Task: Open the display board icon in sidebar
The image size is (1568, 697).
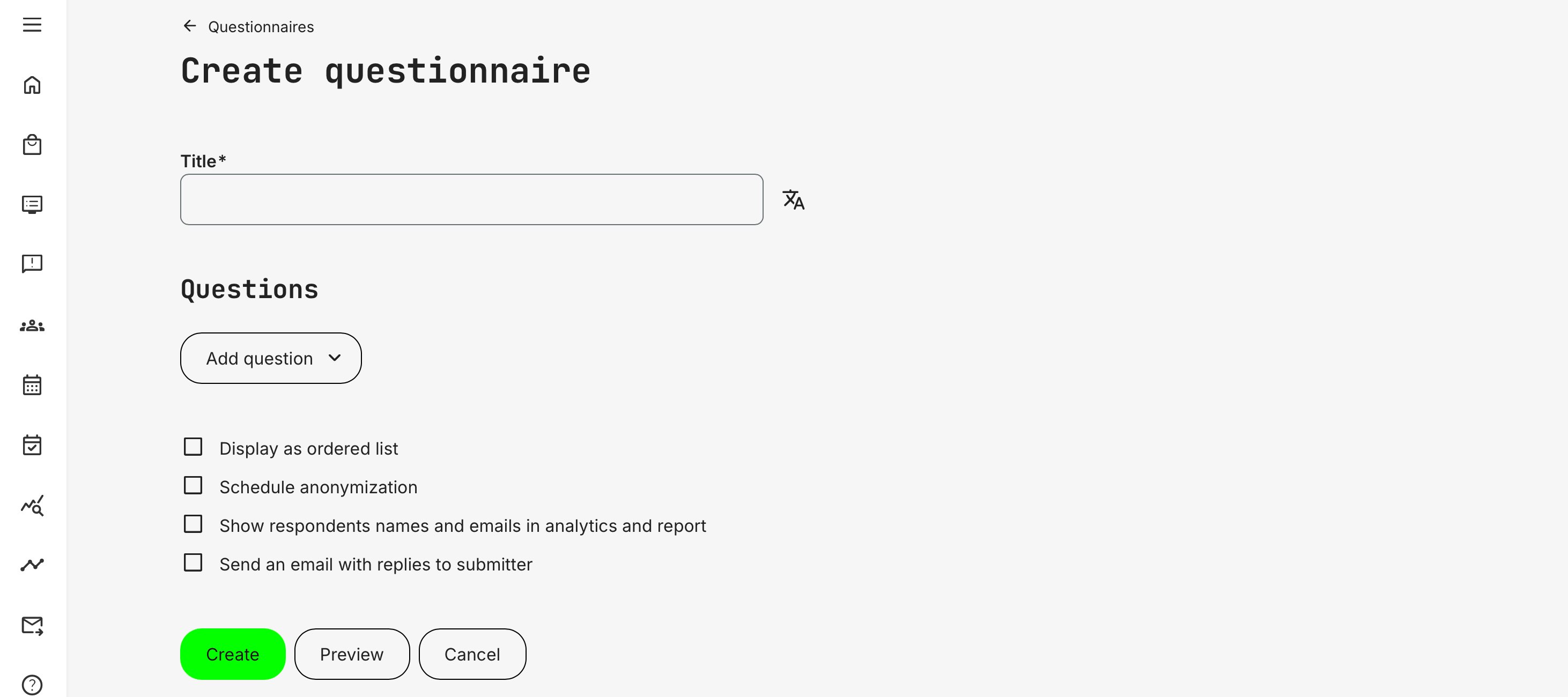Action: tap(32, 204)
